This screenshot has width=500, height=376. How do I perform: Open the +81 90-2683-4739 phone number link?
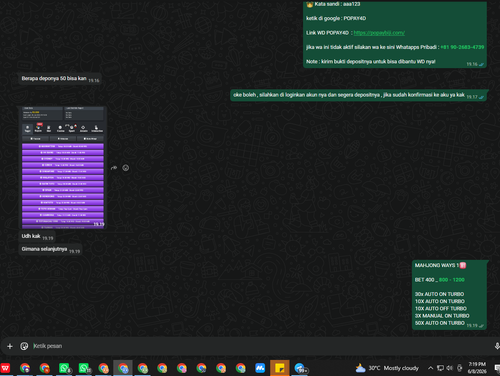click(x=462, y=47)
